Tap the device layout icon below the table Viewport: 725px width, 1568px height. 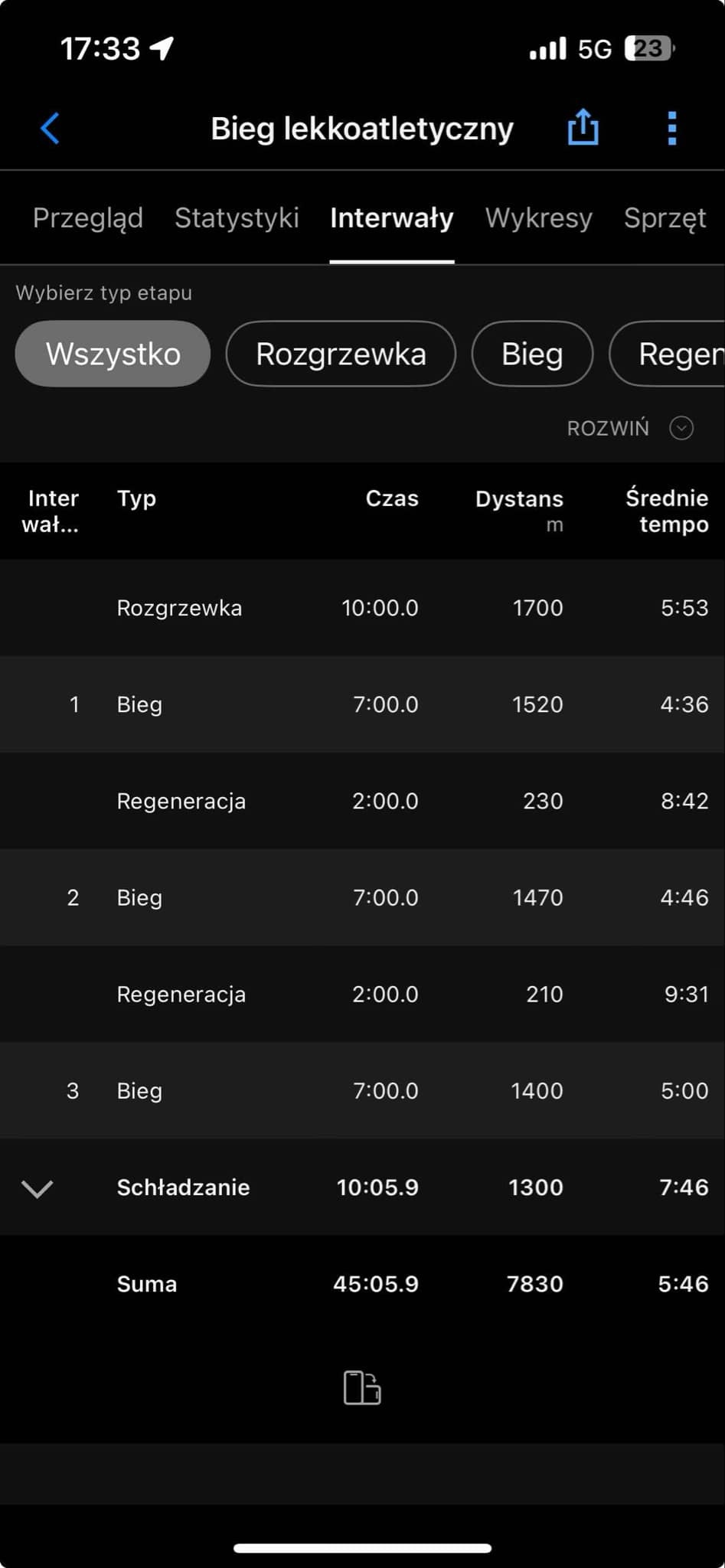click(x=362, y=1387)
